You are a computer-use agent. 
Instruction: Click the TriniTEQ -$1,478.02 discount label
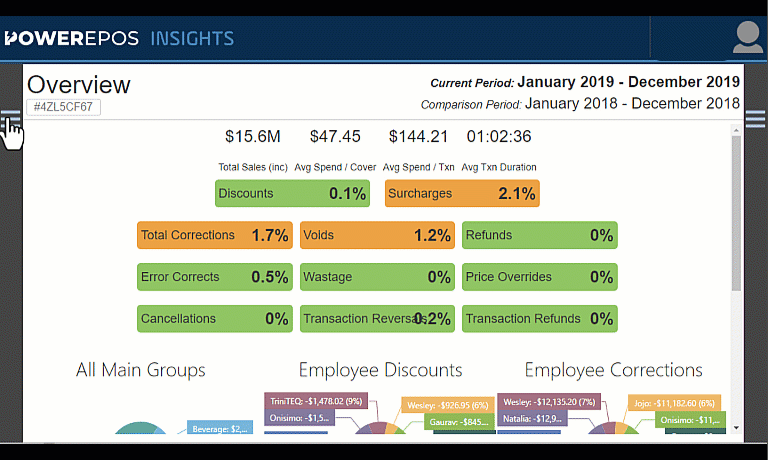pos(316,401)
